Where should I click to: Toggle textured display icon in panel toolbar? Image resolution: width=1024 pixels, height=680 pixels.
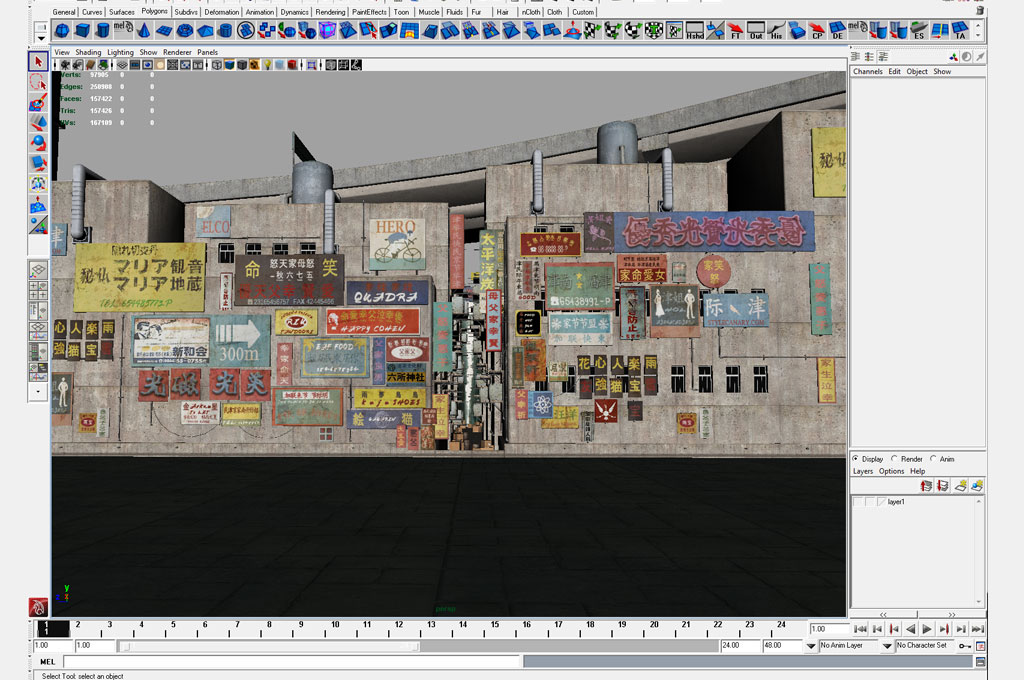(x=254, y=65)
